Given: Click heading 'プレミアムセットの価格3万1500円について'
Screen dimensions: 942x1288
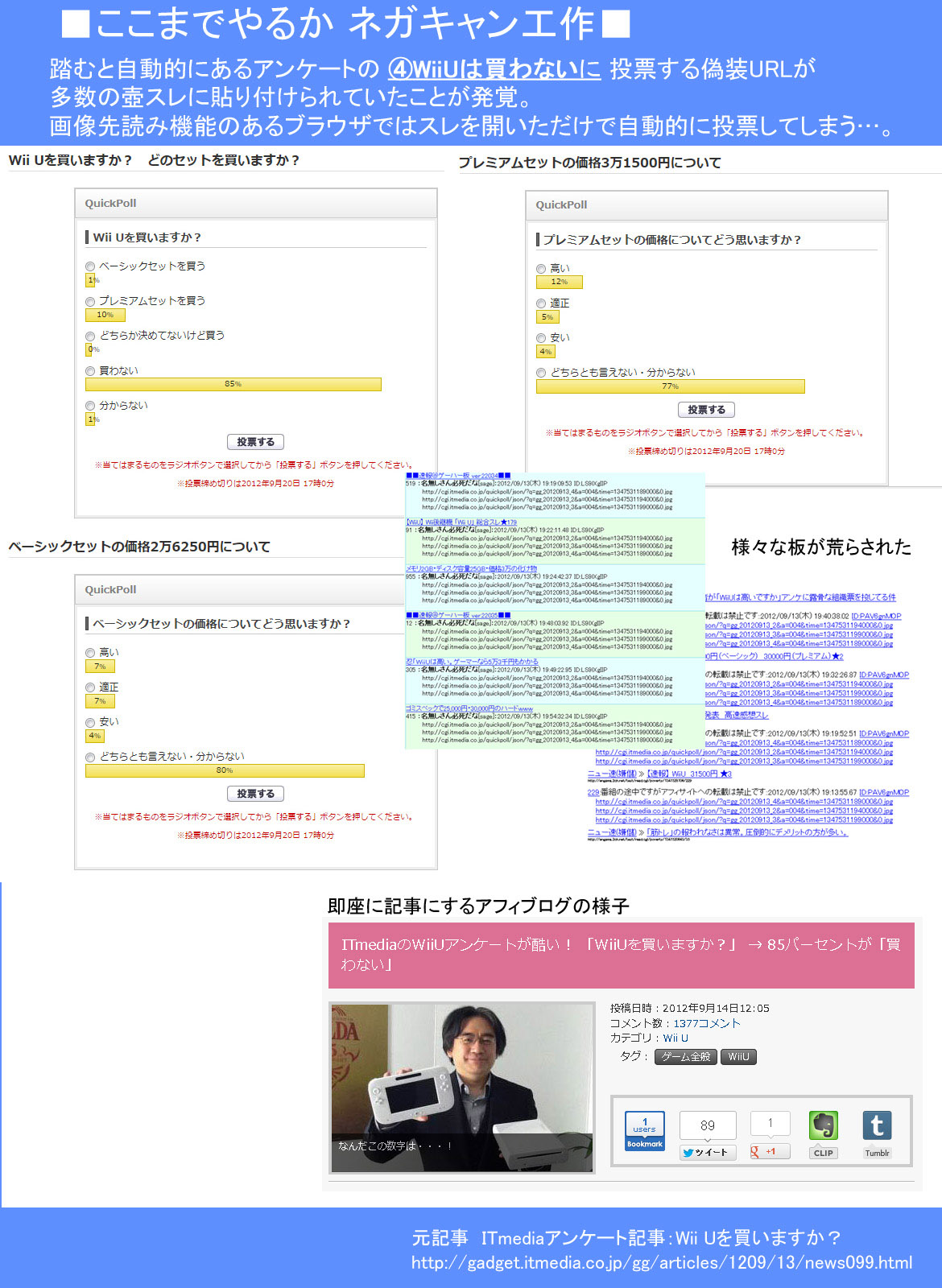Looking at the screenshot, I should tap(589, 163).
